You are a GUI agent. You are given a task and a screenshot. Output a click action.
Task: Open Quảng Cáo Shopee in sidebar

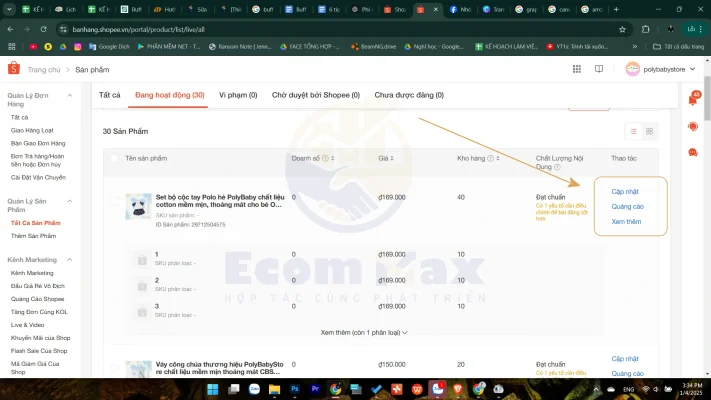38,299
